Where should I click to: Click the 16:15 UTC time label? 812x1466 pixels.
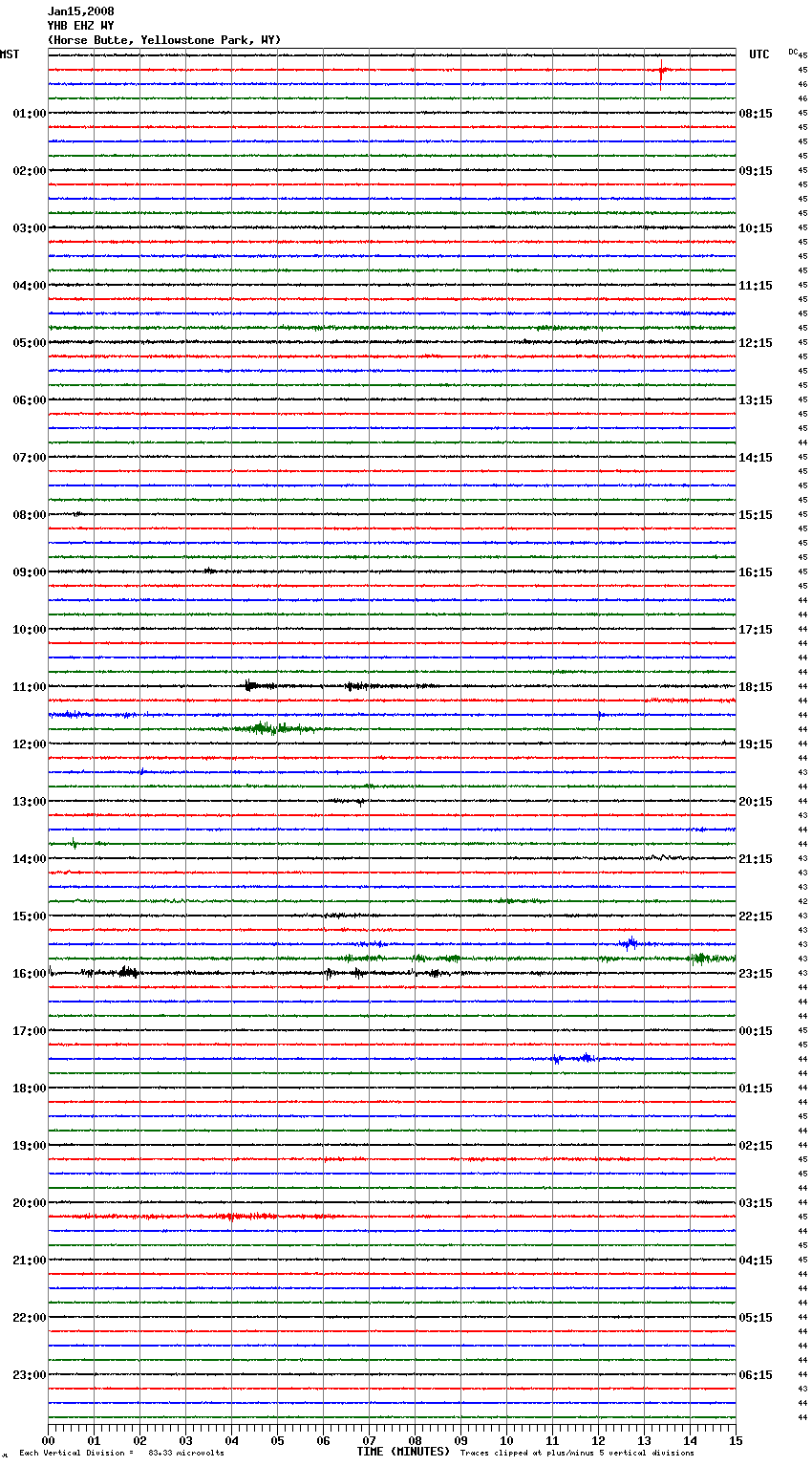click(x=756, y=572)
